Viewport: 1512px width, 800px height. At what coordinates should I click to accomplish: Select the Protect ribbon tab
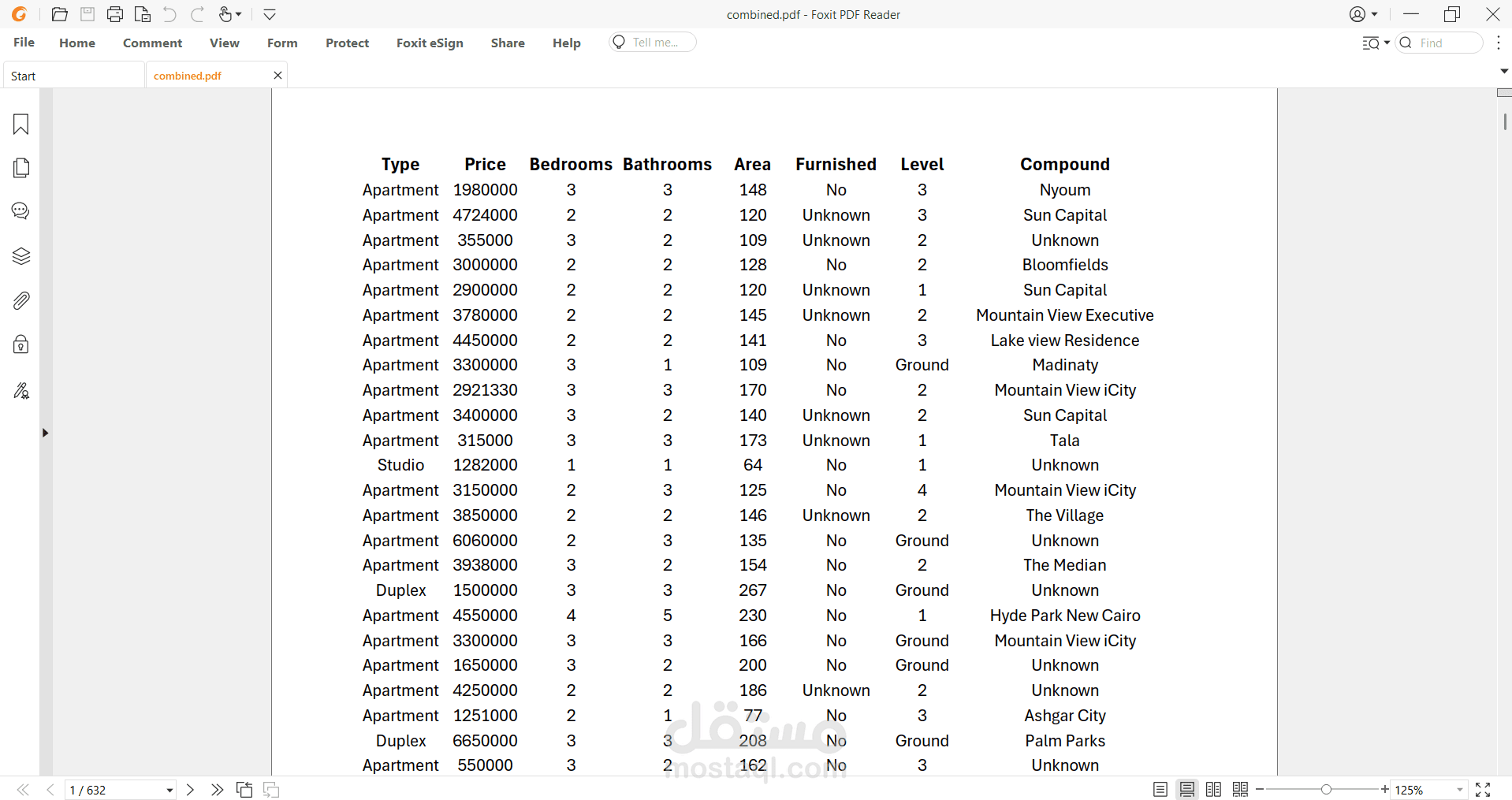coord(347,43)
